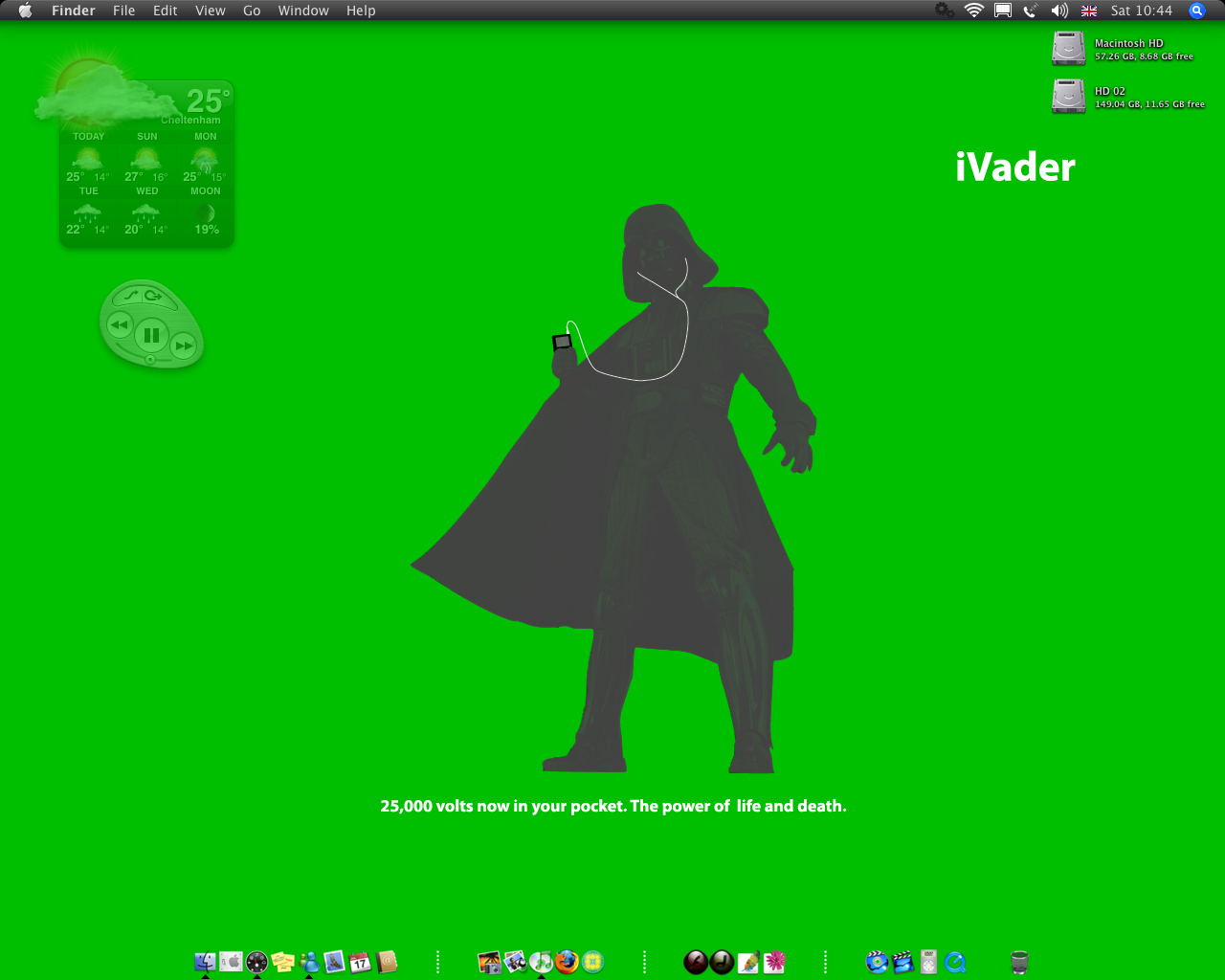Open Stickies from the dock
This screenshot has height=980, width=1225.
(282, 962)
